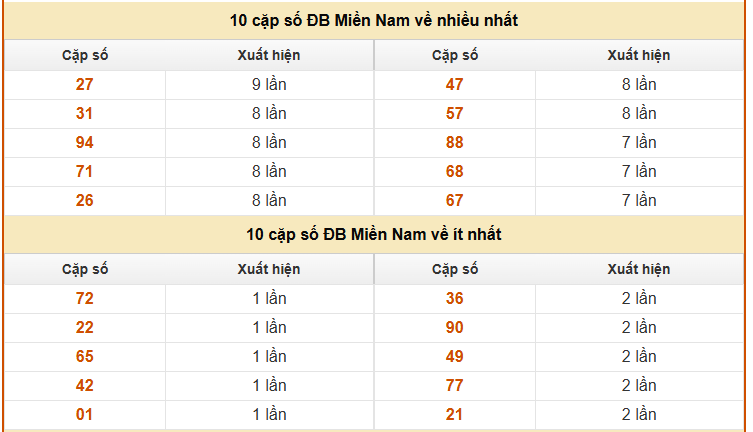This screenshot has height=432, width=753.
Task: Select number pair 36
Action: (455, 299)
